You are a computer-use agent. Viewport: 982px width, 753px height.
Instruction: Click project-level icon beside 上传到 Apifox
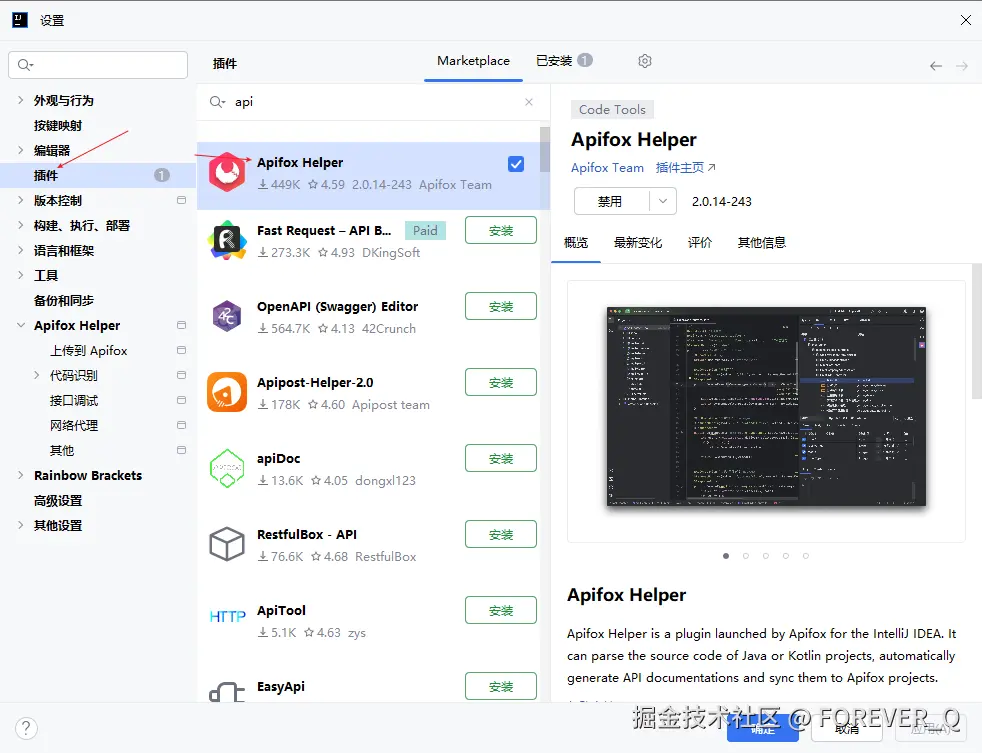click(182, 350)
